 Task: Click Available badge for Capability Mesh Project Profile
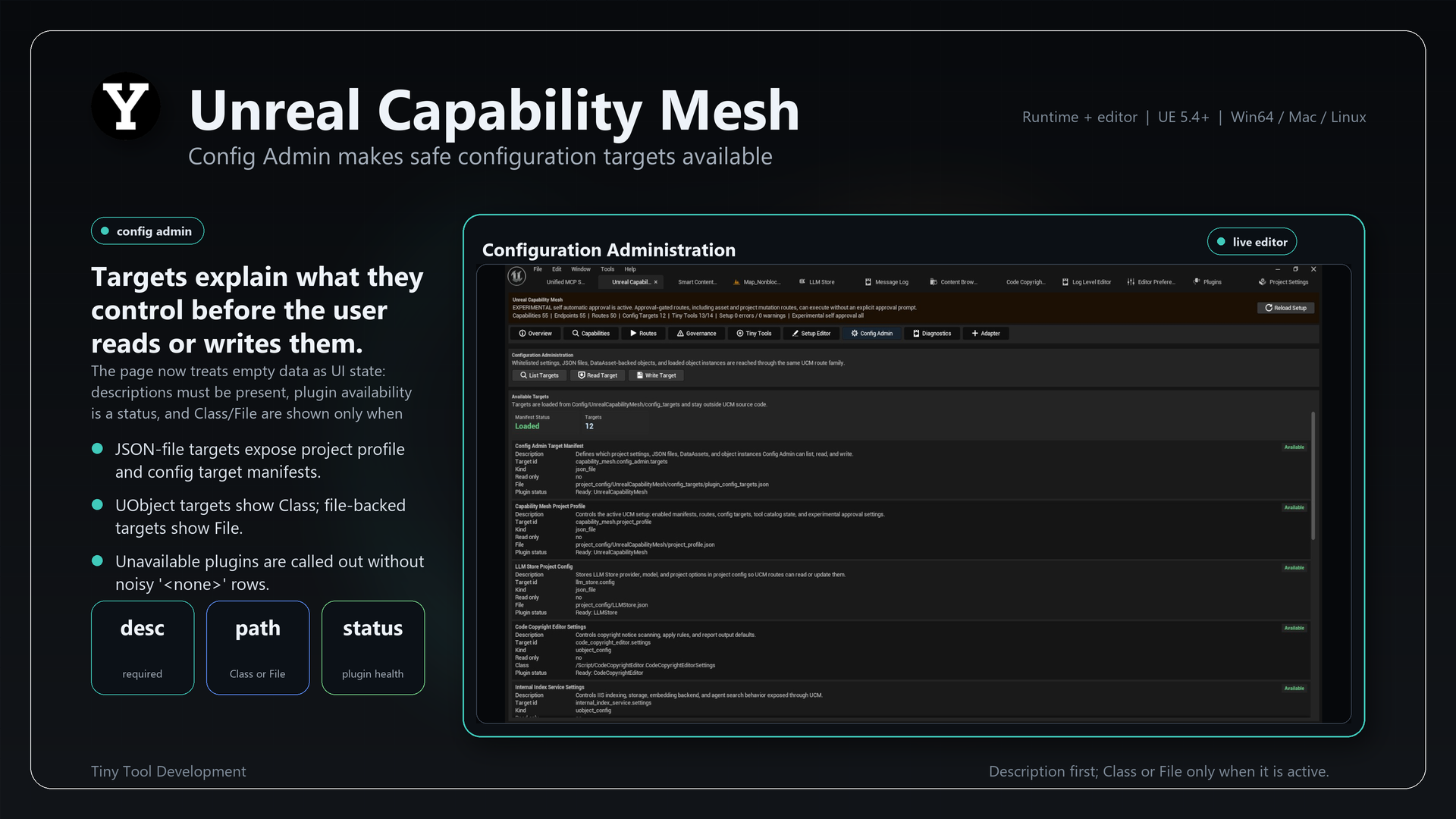tap(1294, 507)
